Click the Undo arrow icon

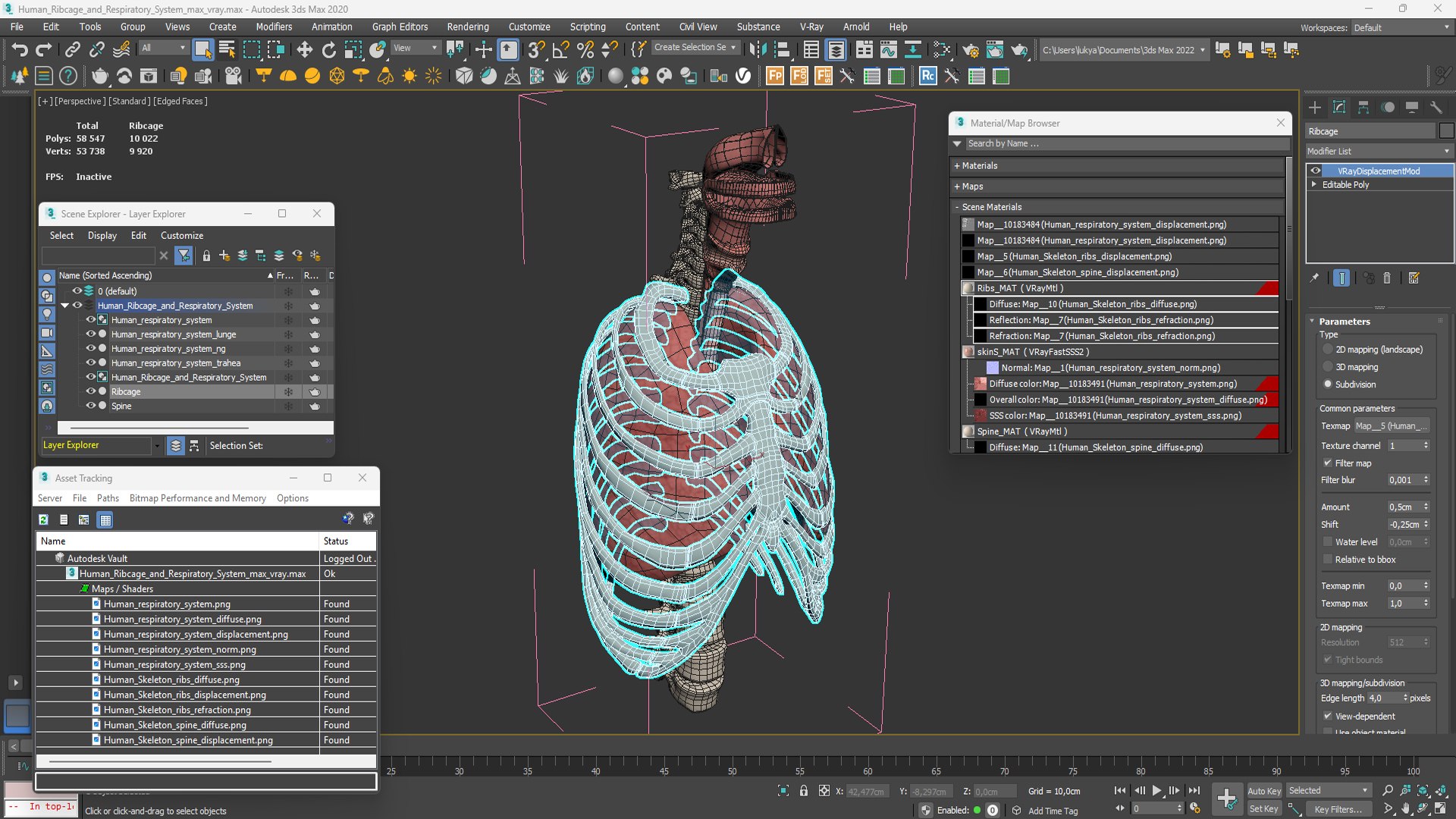(x=20, y=50)
